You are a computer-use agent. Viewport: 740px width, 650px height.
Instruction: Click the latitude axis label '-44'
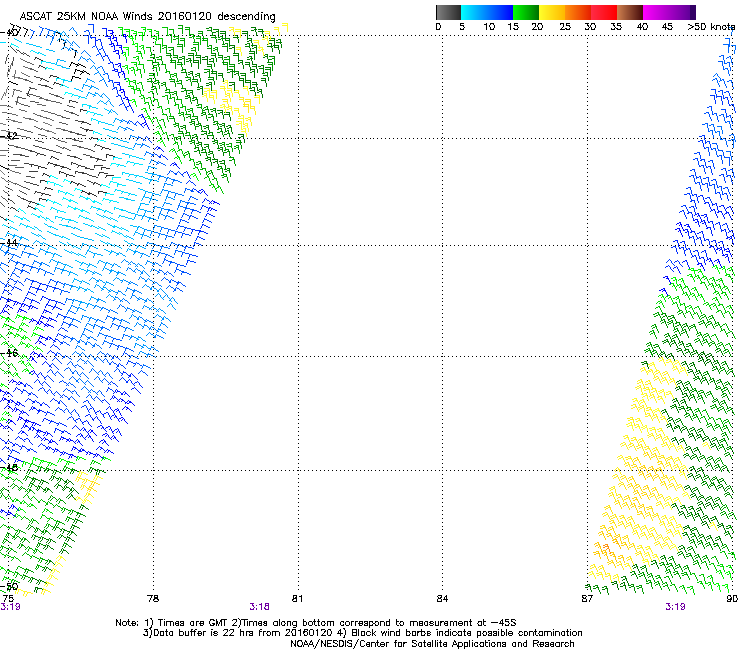point(9,243)
